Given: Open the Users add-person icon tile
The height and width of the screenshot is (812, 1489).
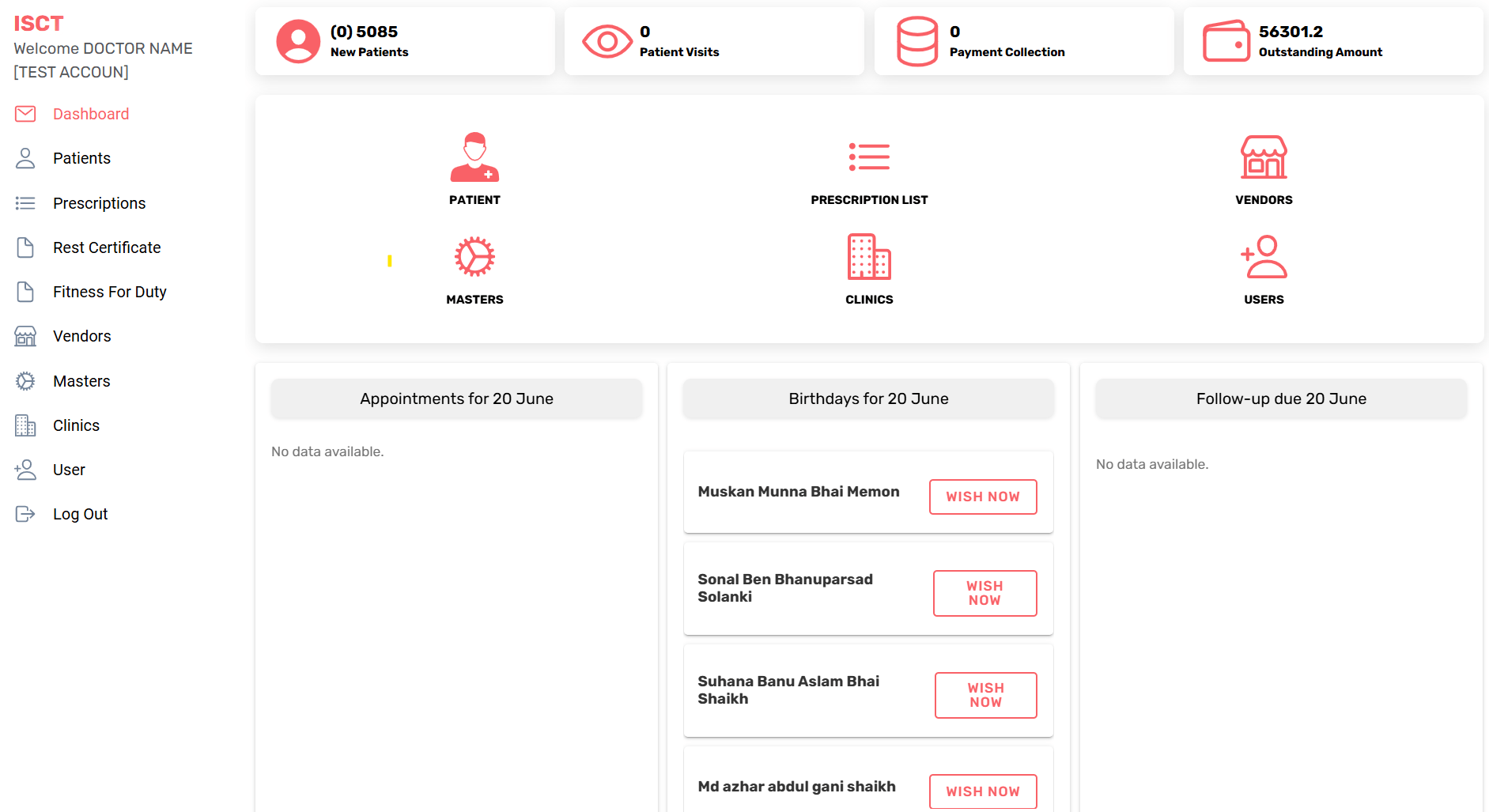Looking at the screenshot, I should tap(1264, 257).
